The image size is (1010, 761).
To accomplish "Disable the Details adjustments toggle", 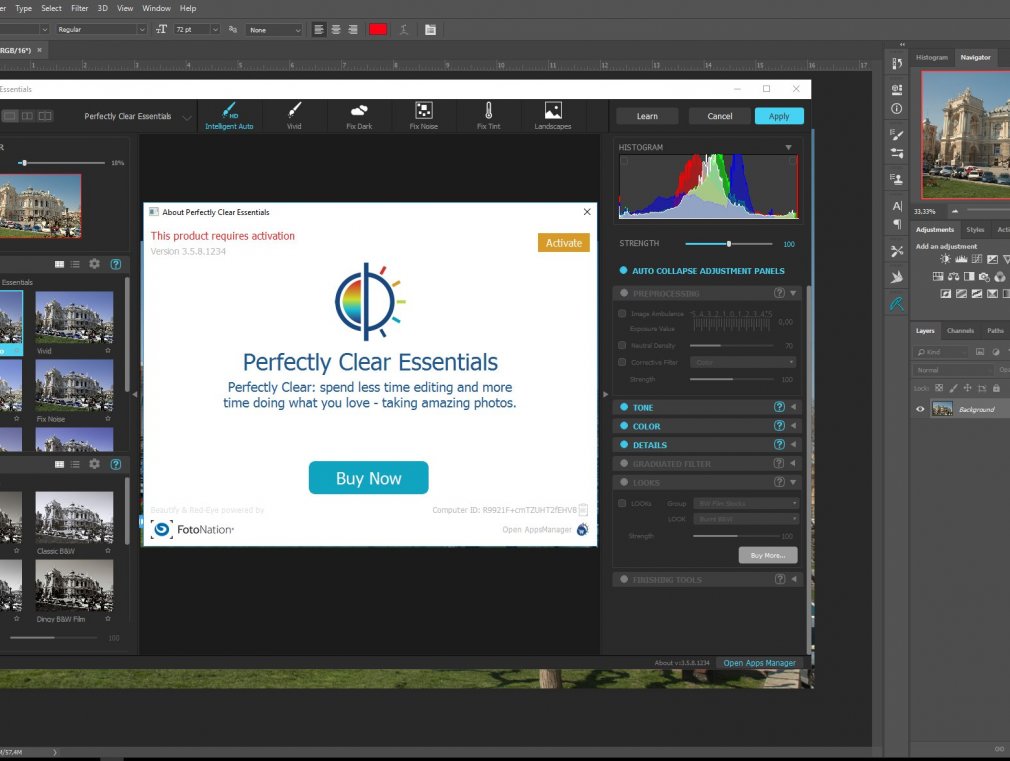I will coord(624,445).
